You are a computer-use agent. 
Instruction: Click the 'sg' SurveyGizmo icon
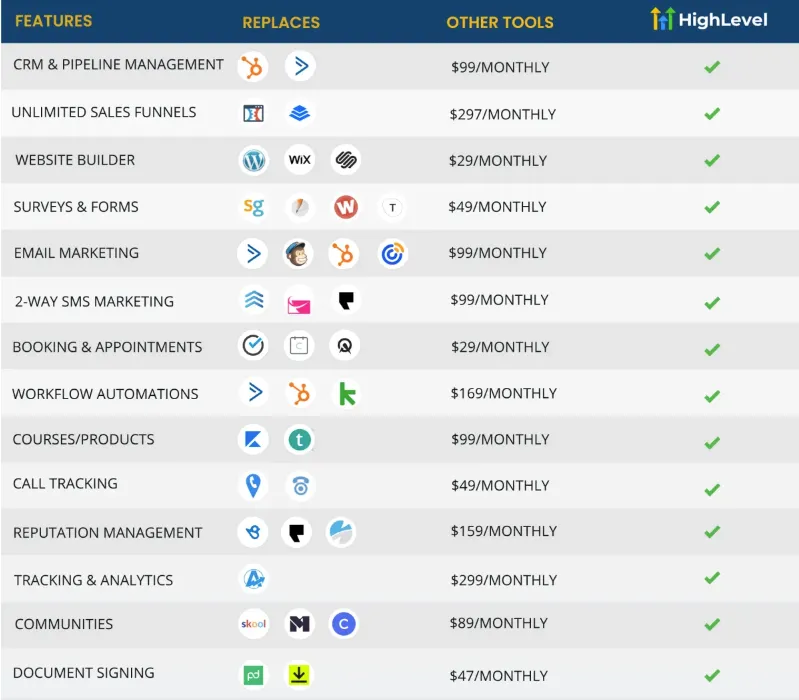coord(253,207)
